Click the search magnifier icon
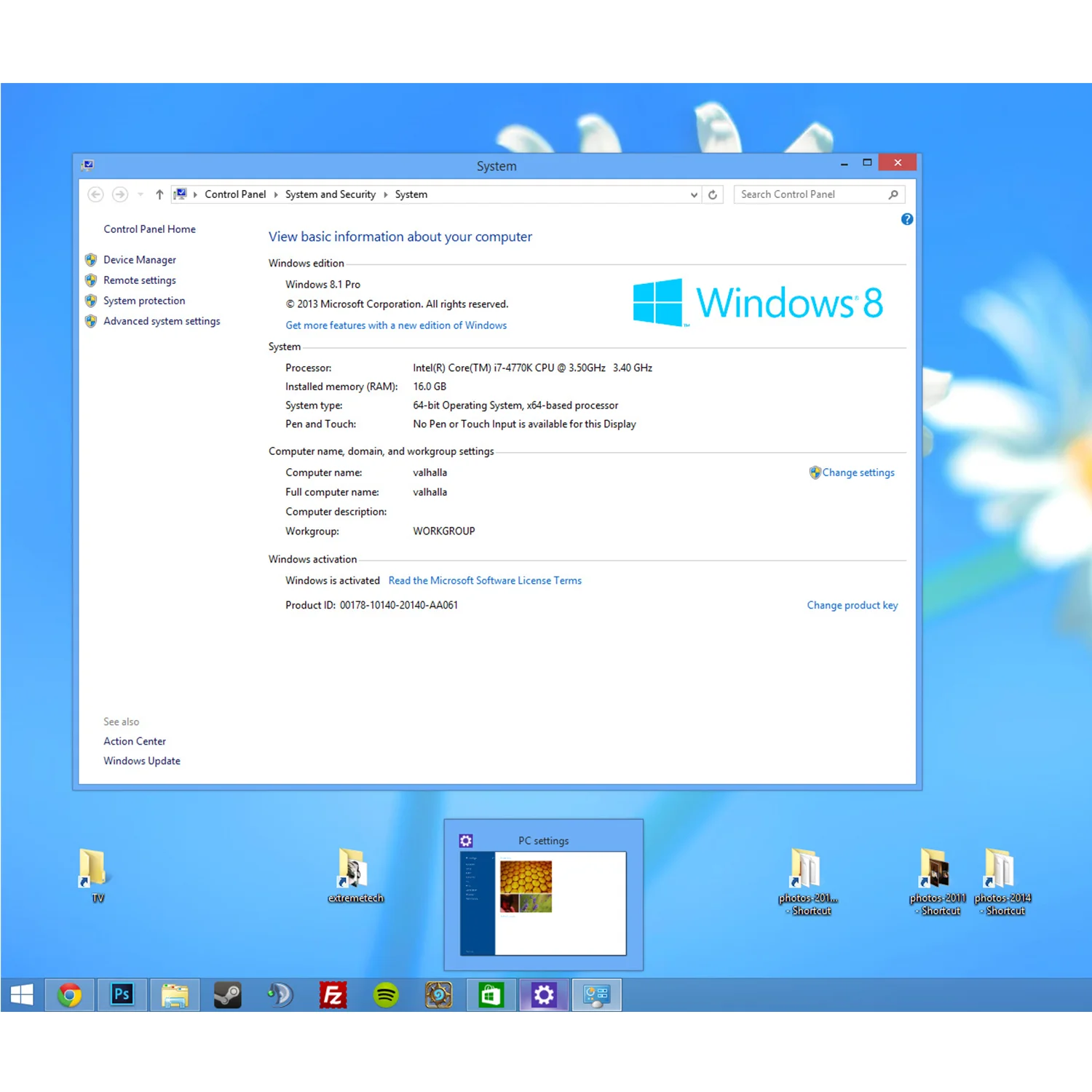Viewport: 1092px width, 1092px height. coord(893,194)
